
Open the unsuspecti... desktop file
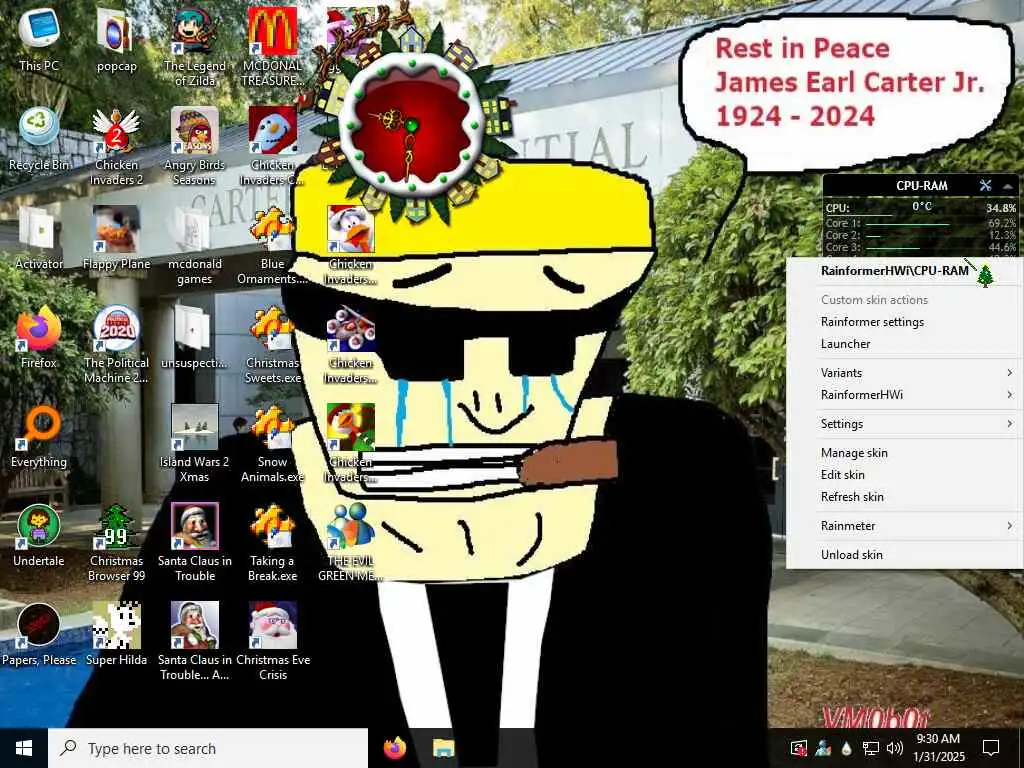click(x=195, y=337)
